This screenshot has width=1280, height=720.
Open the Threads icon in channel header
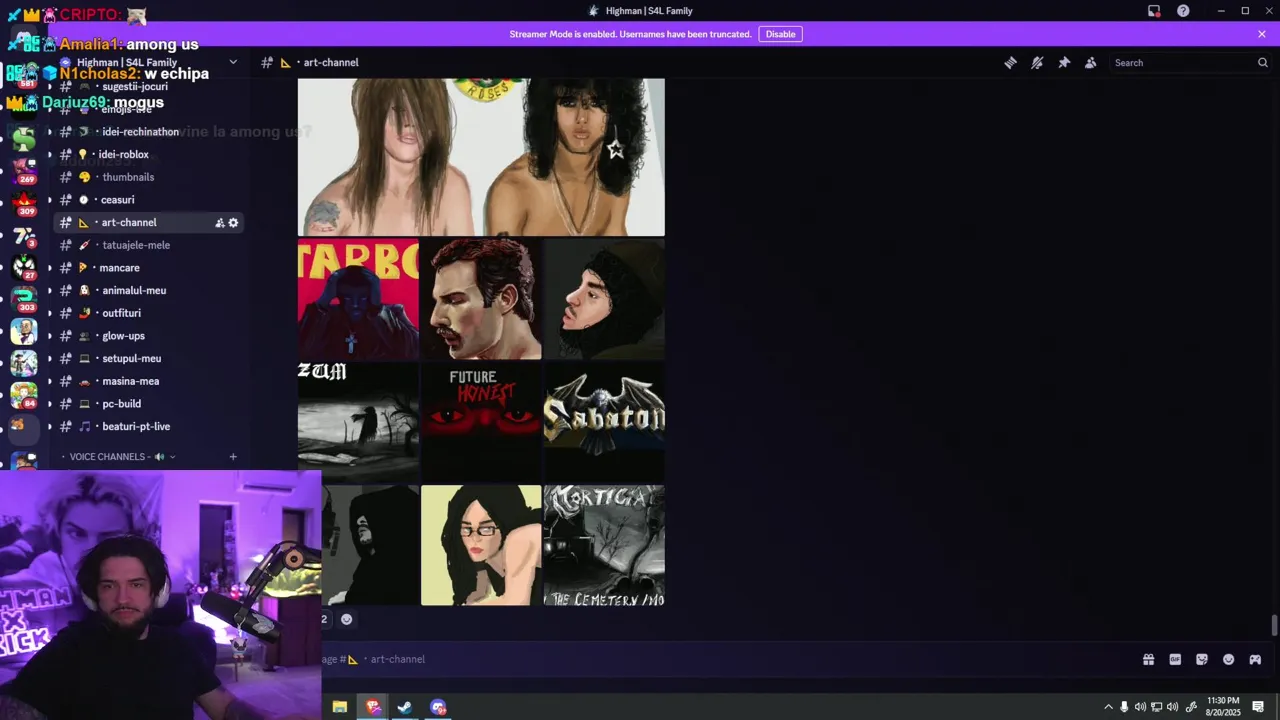1010,62
